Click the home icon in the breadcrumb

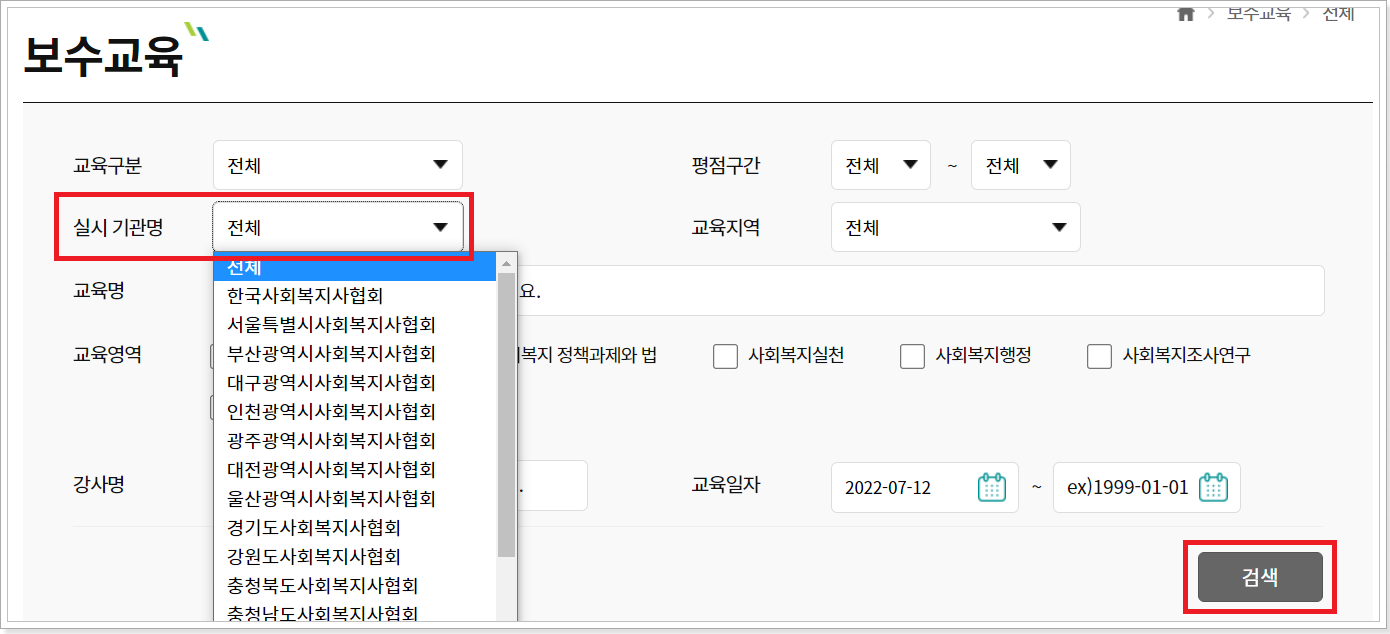1184,13
